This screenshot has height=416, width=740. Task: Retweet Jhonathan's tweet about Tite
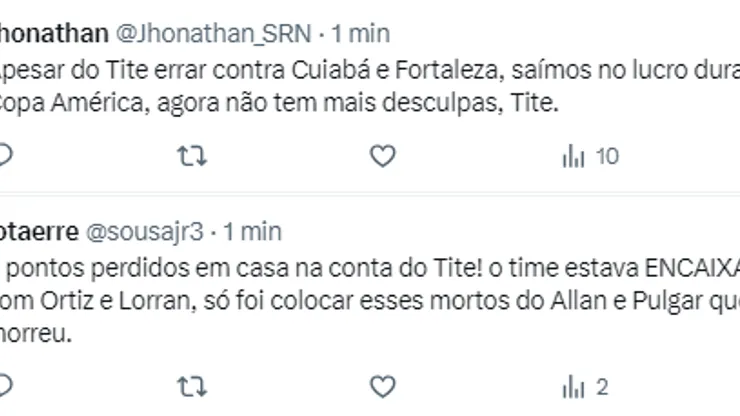click(x=191, y=156)
